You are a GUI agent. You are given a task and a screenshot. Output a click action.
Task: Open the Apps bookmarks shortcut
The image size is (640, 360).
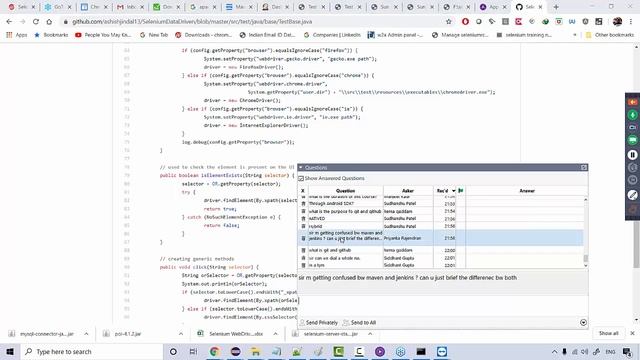click(x=17, y=35)
